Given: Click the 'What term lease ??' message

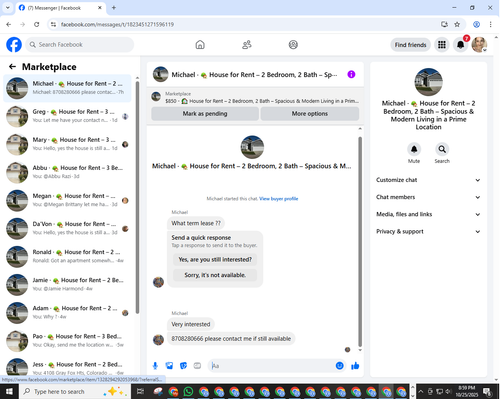Looking at the screenshot, I should coord(196,223).
